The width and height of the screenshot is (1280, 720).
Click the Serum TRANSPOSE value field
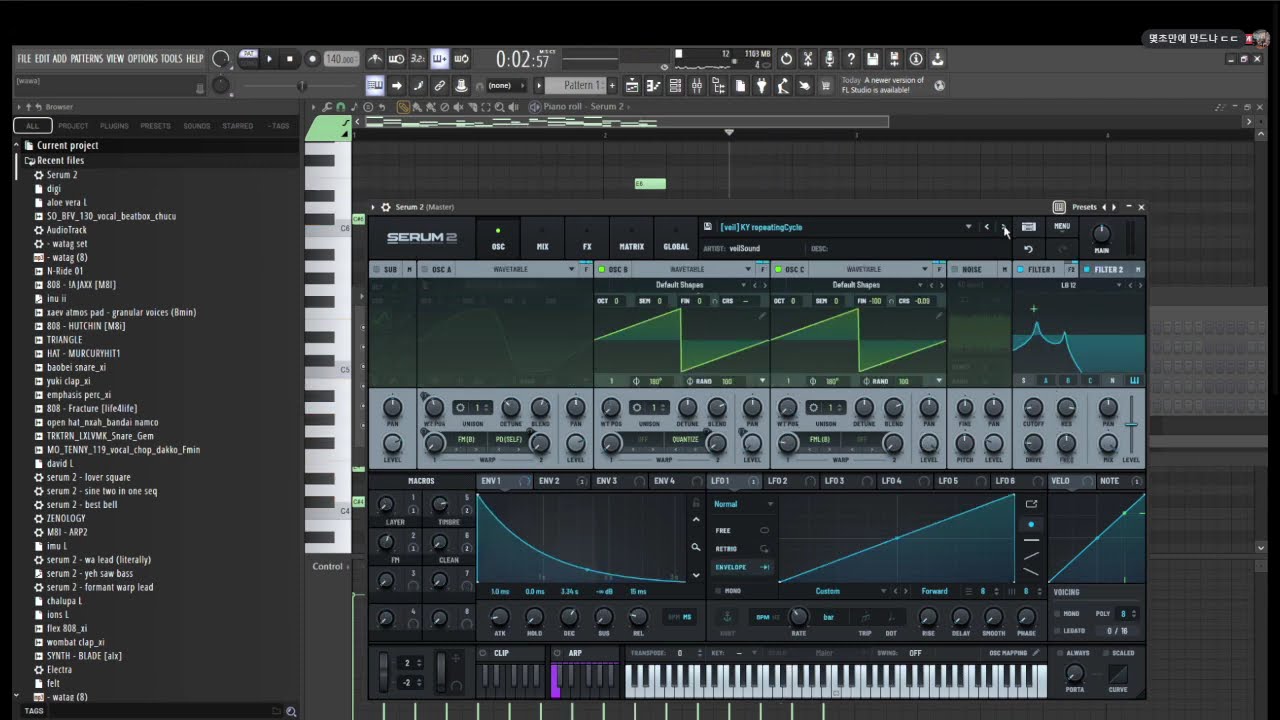680,653
